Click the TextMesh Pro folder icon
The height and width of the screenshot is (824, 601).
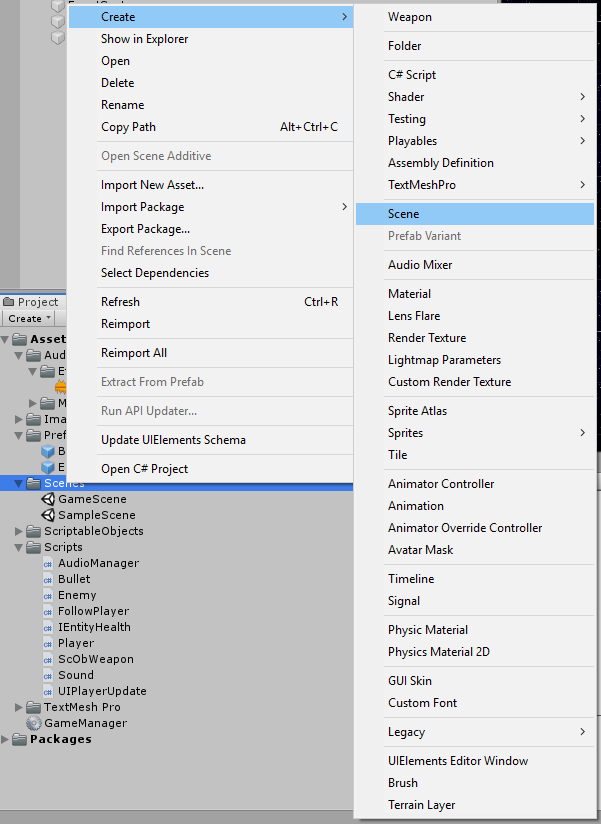[34, 707]
